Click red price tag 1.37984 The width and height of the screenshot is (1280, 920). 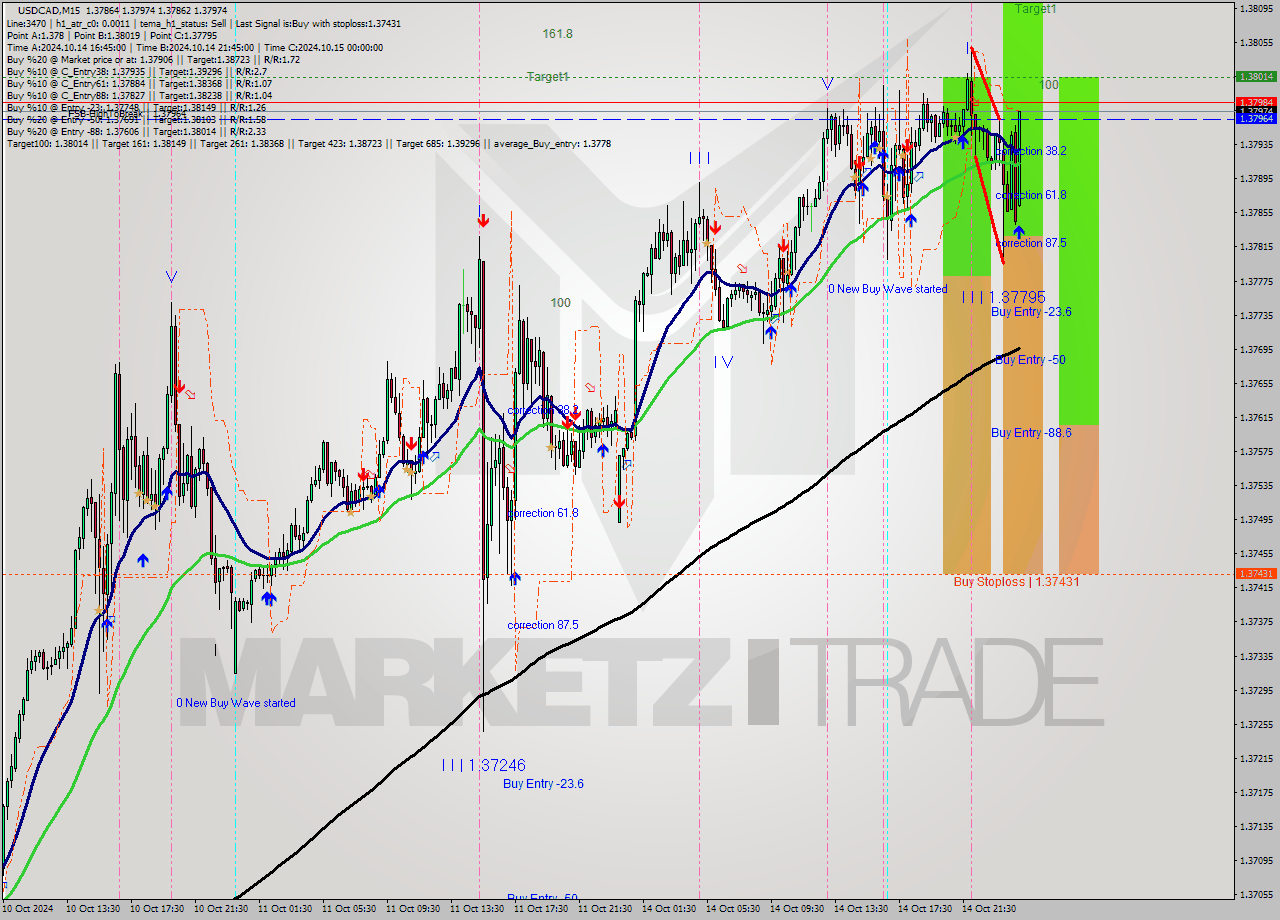(1256, 102)
